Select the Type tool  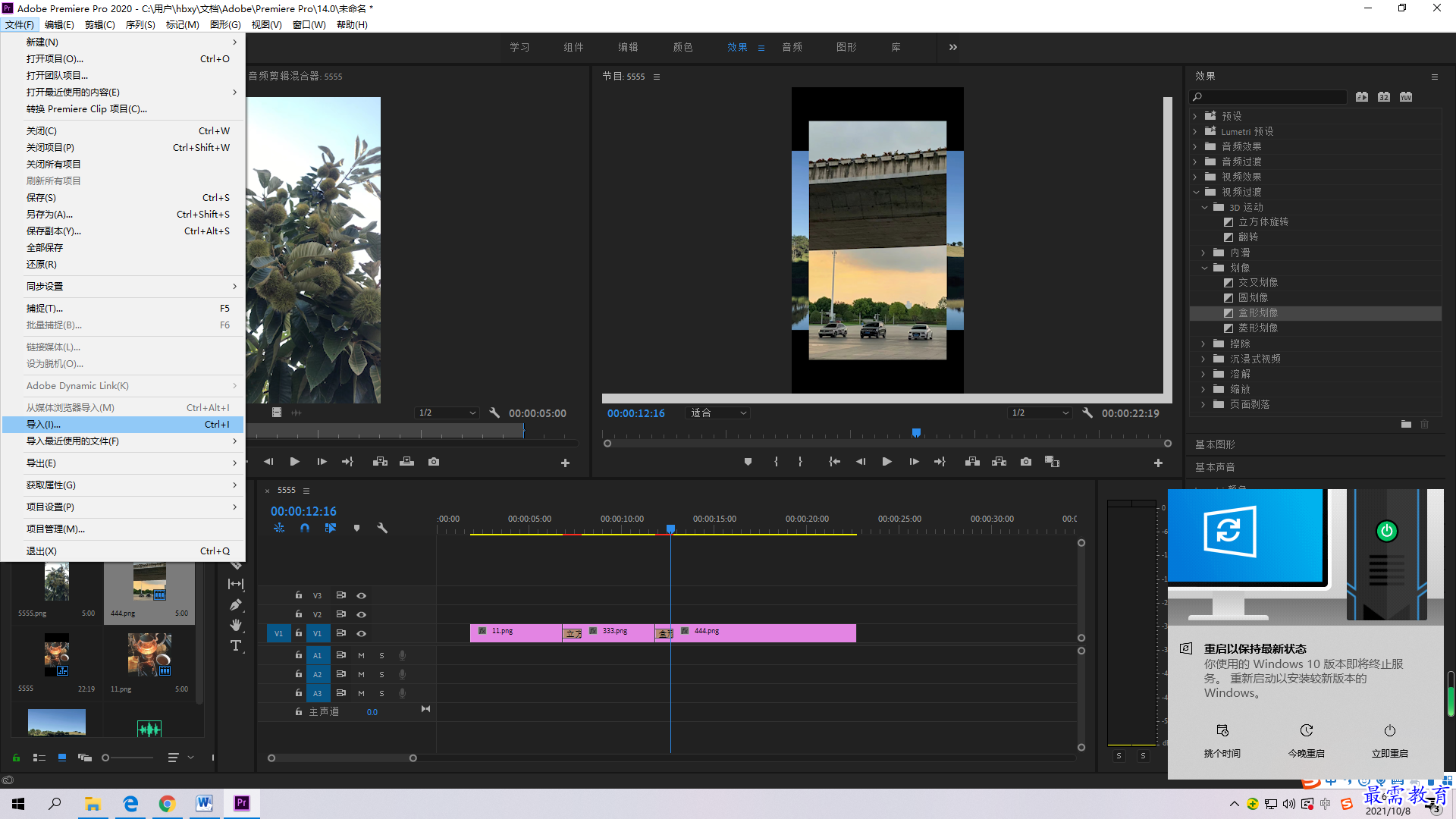236,645
